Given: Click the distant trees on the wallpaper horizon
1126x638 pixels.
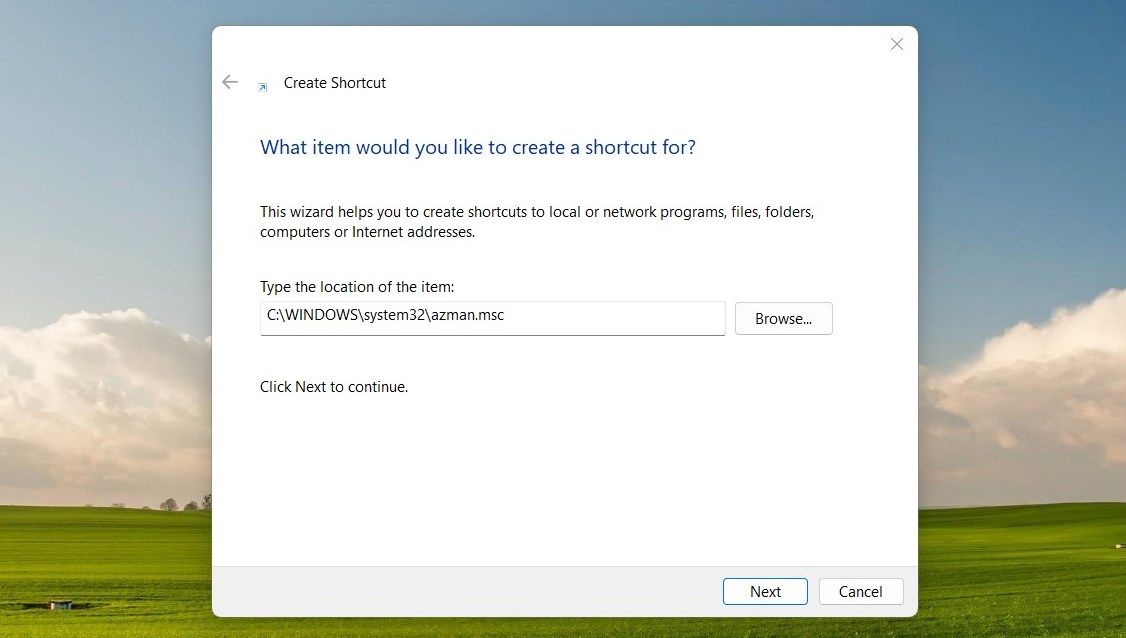Looking at the screenshot, I should coord(185,503).
